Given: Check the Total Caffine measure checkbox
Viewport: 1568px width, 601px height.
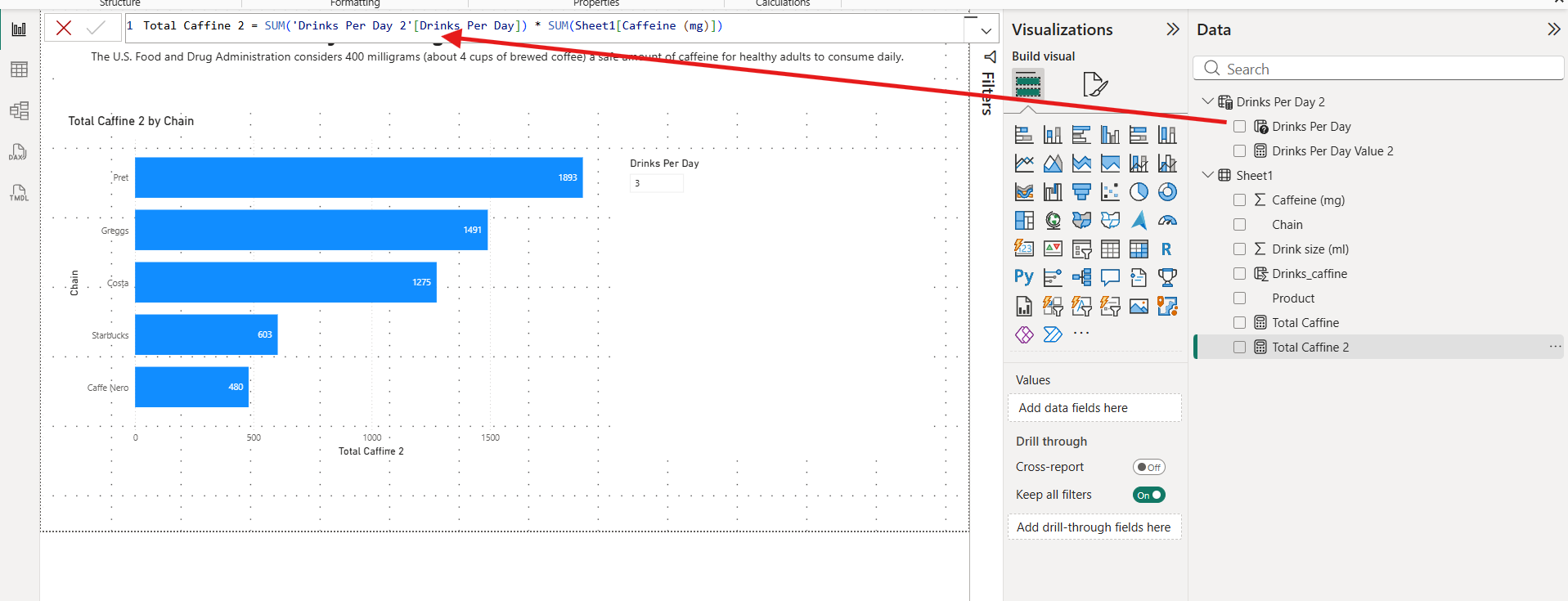Looking at the screenshot, I should coord(1239,323).
